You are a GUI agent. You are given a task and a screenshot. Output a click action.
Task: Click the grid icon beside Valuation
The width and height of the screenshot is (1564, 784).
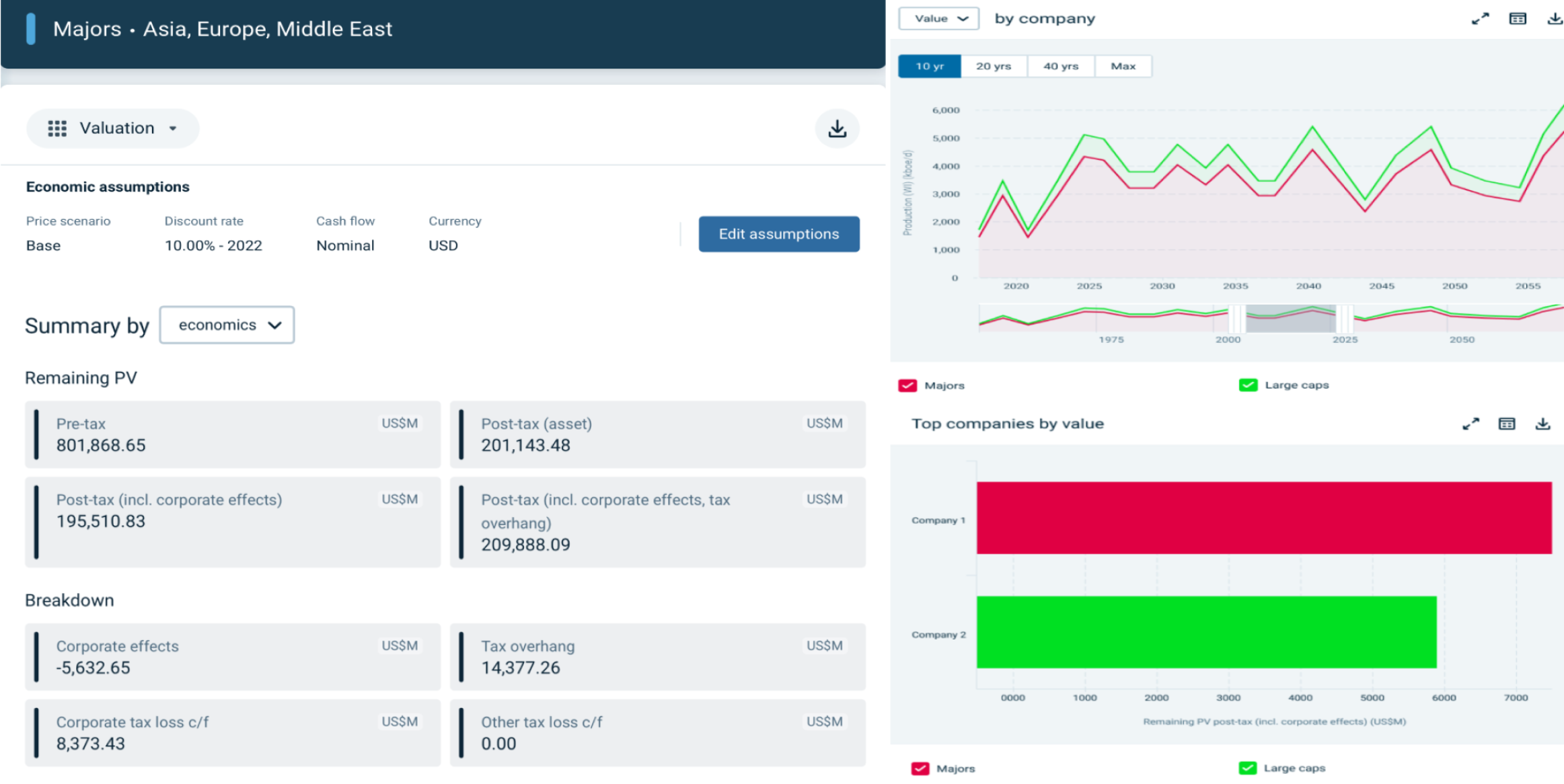tap(57, 128)
